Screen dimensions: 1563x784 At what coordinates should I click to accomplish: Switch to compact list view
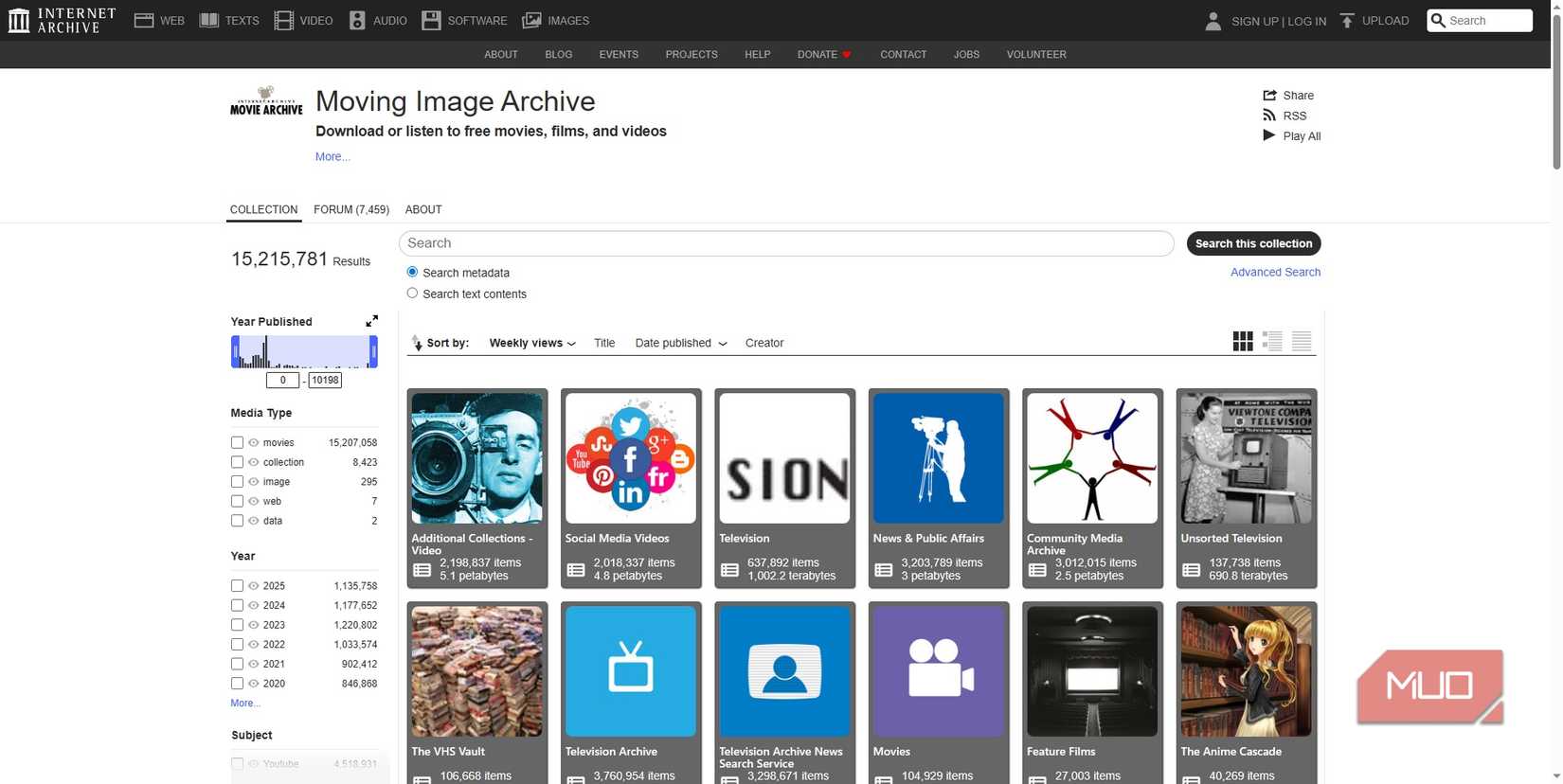coord(1302,341)
